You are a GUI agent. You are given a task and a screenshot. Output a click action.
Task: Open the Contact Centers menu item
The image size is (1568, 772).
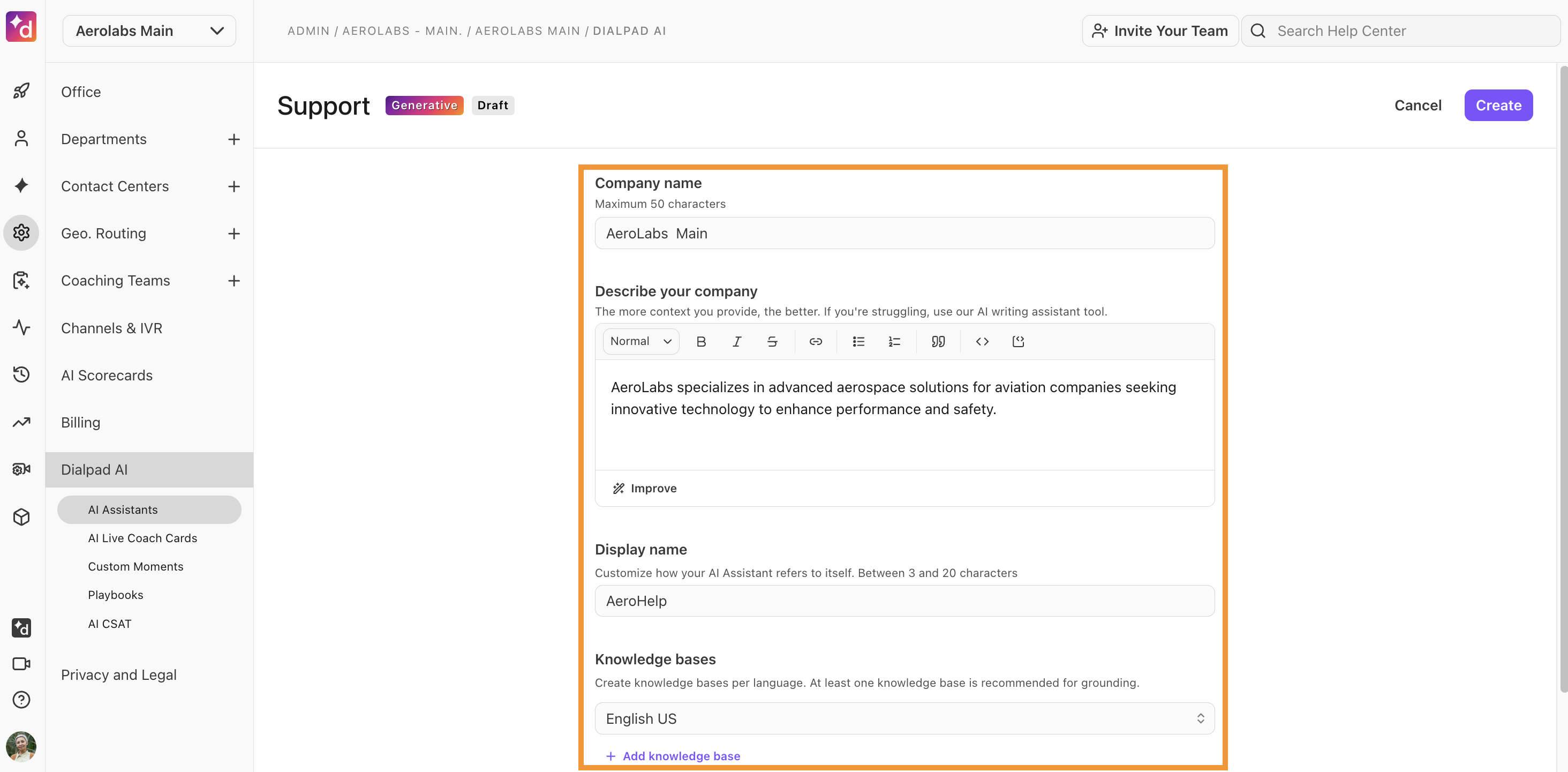(x=115, y=186)
